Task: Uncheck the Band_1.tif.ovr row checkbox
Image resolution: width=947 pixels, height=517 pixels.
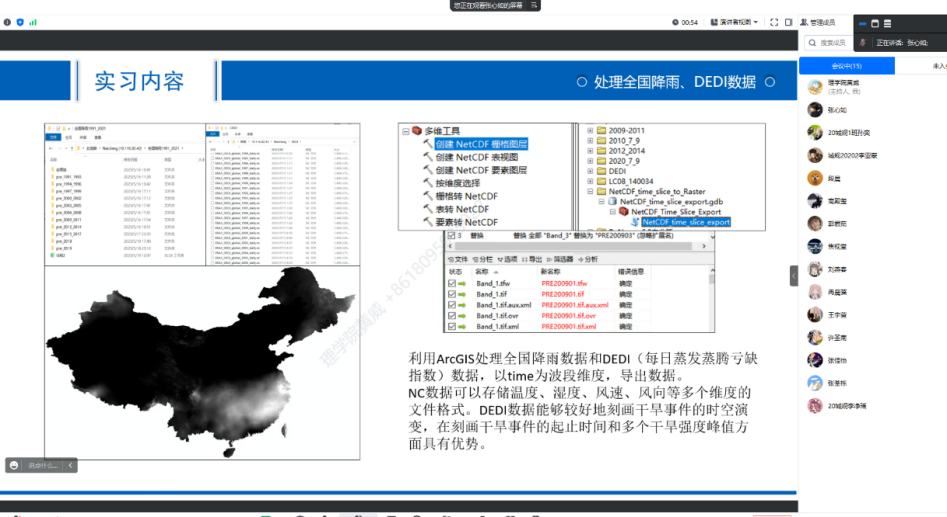Action: click(453, 316)
